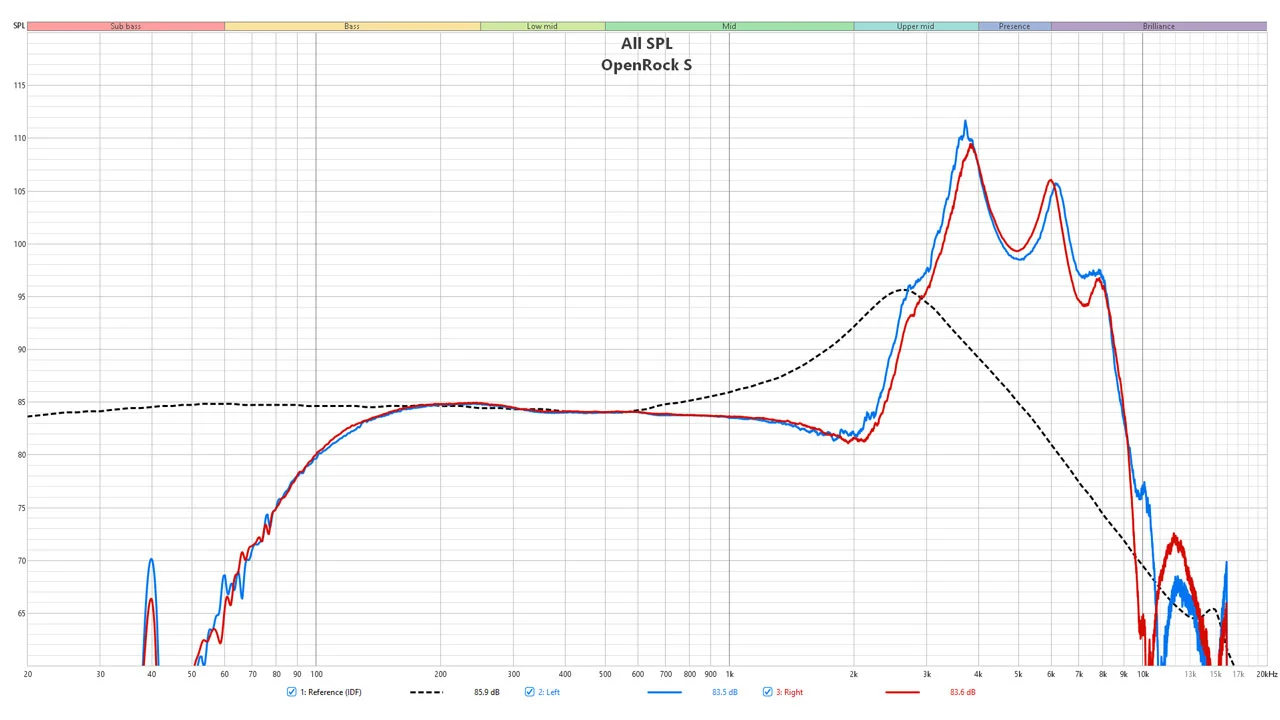The image size is (1280, 720).
Task: Click the Presence band label
Action: click(1014, 26)
